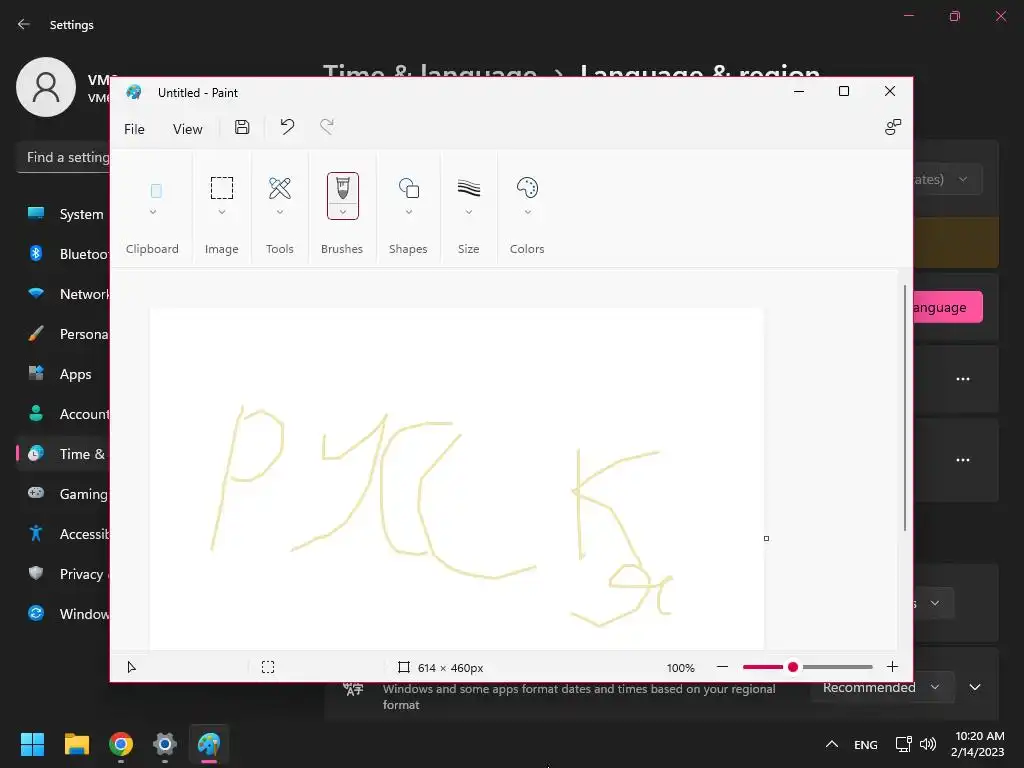Switch to Settings via taskbar gear

point(165,744)
